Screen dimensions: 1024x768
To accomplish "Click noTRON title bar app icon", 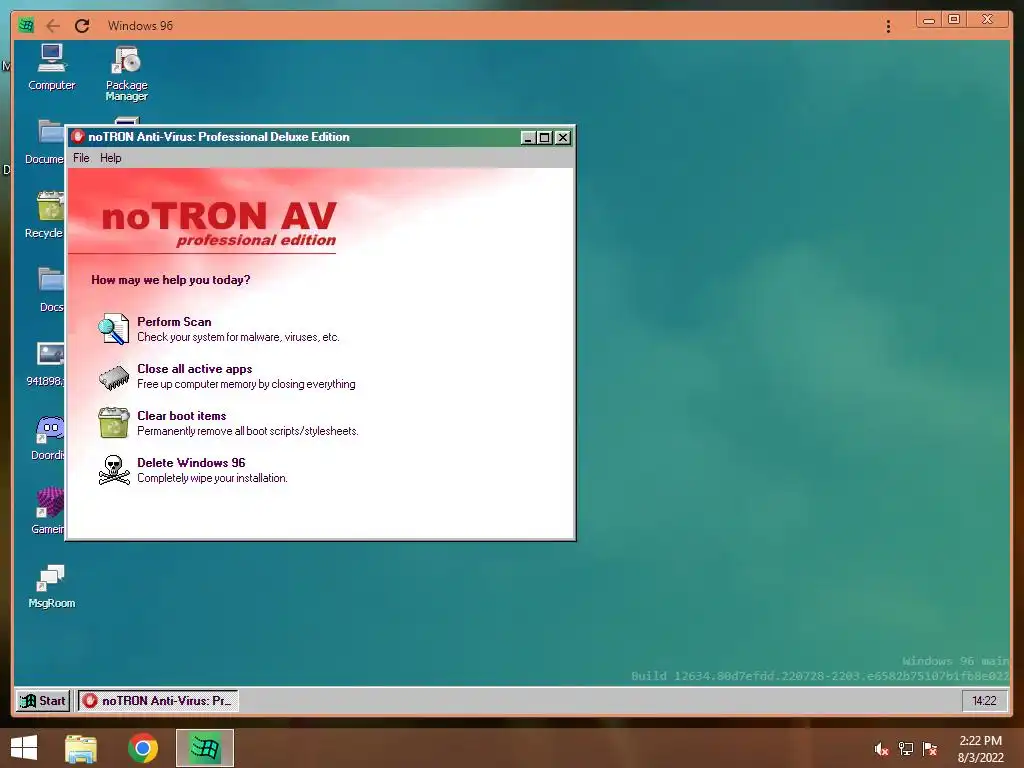I will click(78, 136).
